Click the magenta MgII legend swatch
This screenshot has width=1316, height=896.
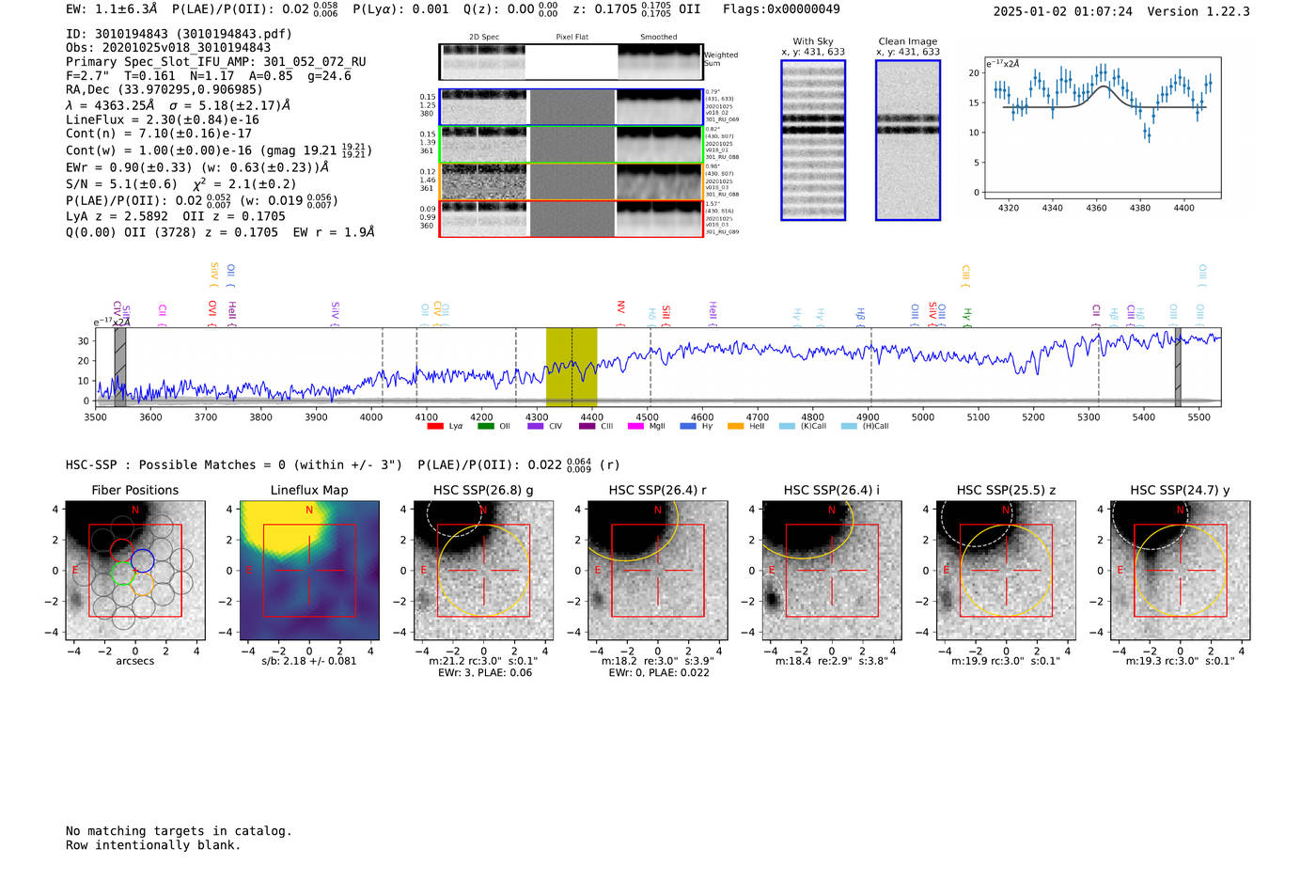point(635,426)
